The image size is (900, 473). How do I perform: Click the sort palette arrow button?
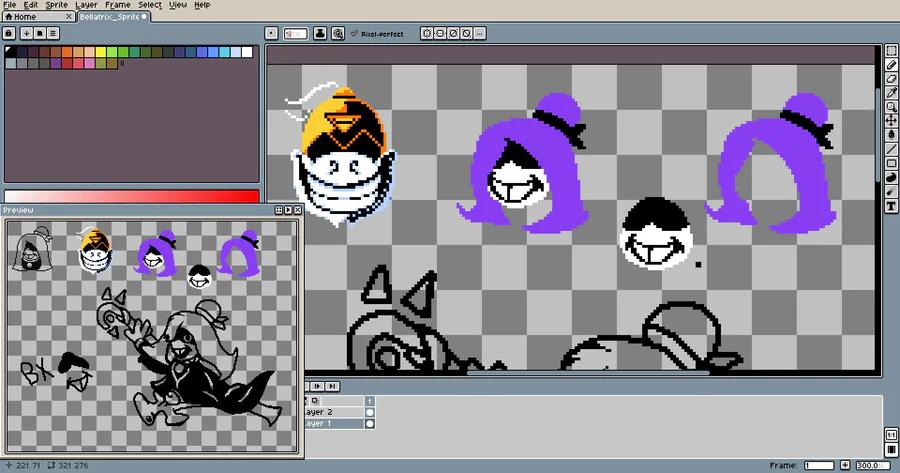[26, 33]
